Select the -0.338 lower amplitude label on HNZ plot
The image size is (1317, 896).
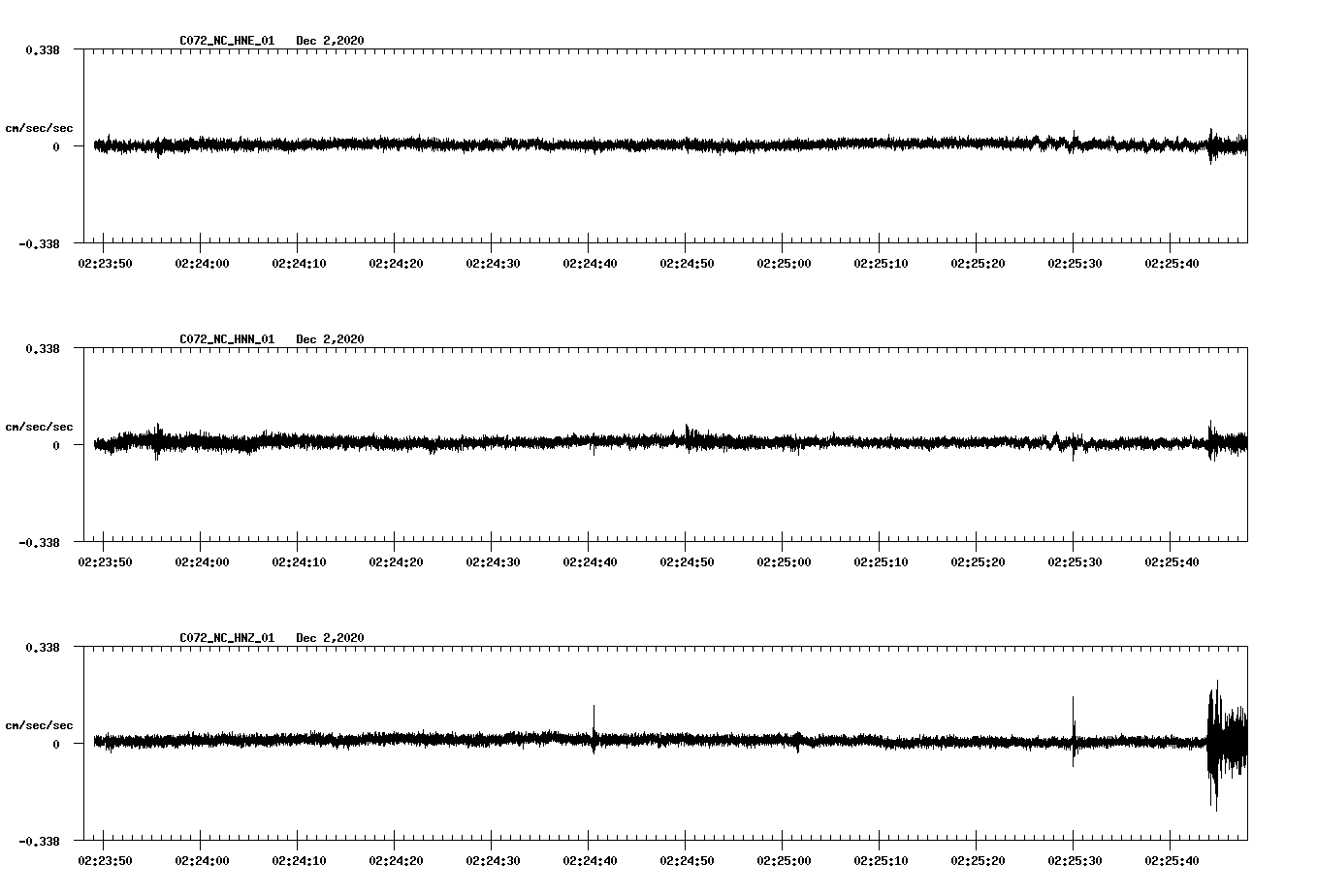pos(41,843)
